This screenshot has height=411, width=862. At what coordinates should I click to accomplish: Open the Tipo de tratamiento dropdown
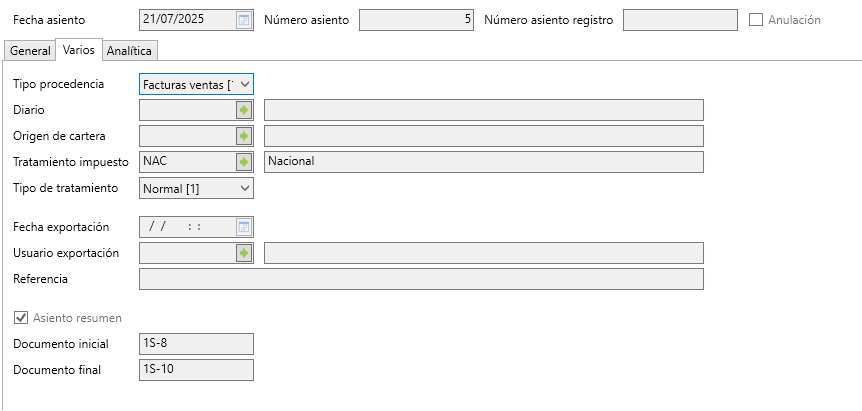245,187
